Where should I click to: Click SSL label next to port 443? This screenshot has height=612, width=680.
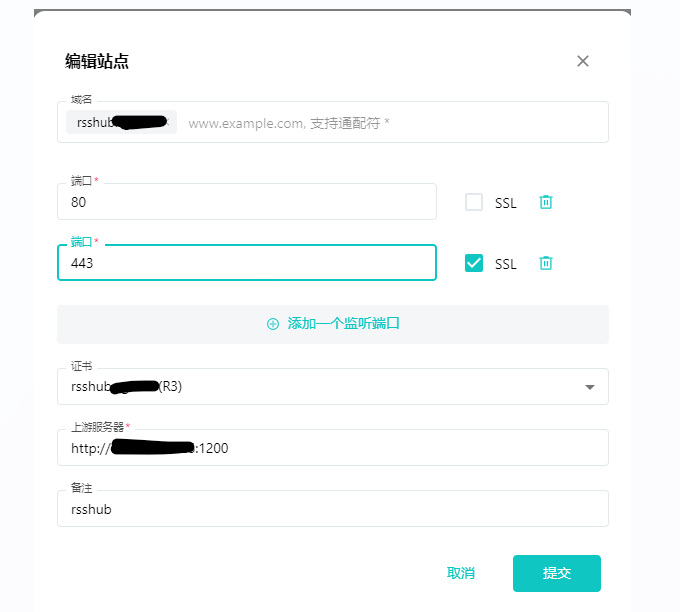(x=506, y=264)
